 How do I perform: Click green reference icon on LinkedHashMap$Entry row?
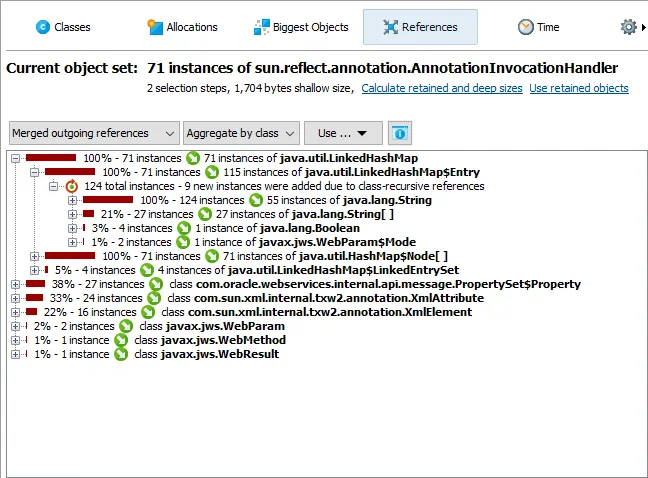212,172
